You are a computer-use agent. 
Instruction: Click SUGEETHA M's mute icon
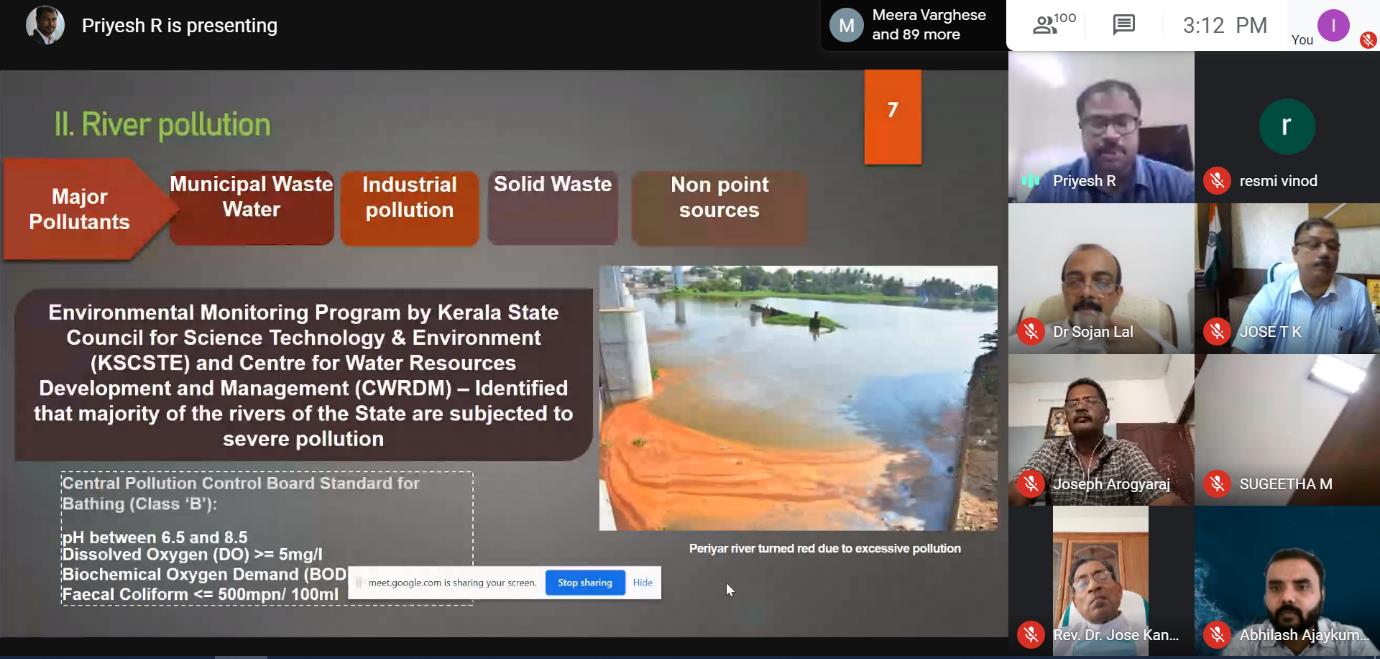tap(1217, 483)
